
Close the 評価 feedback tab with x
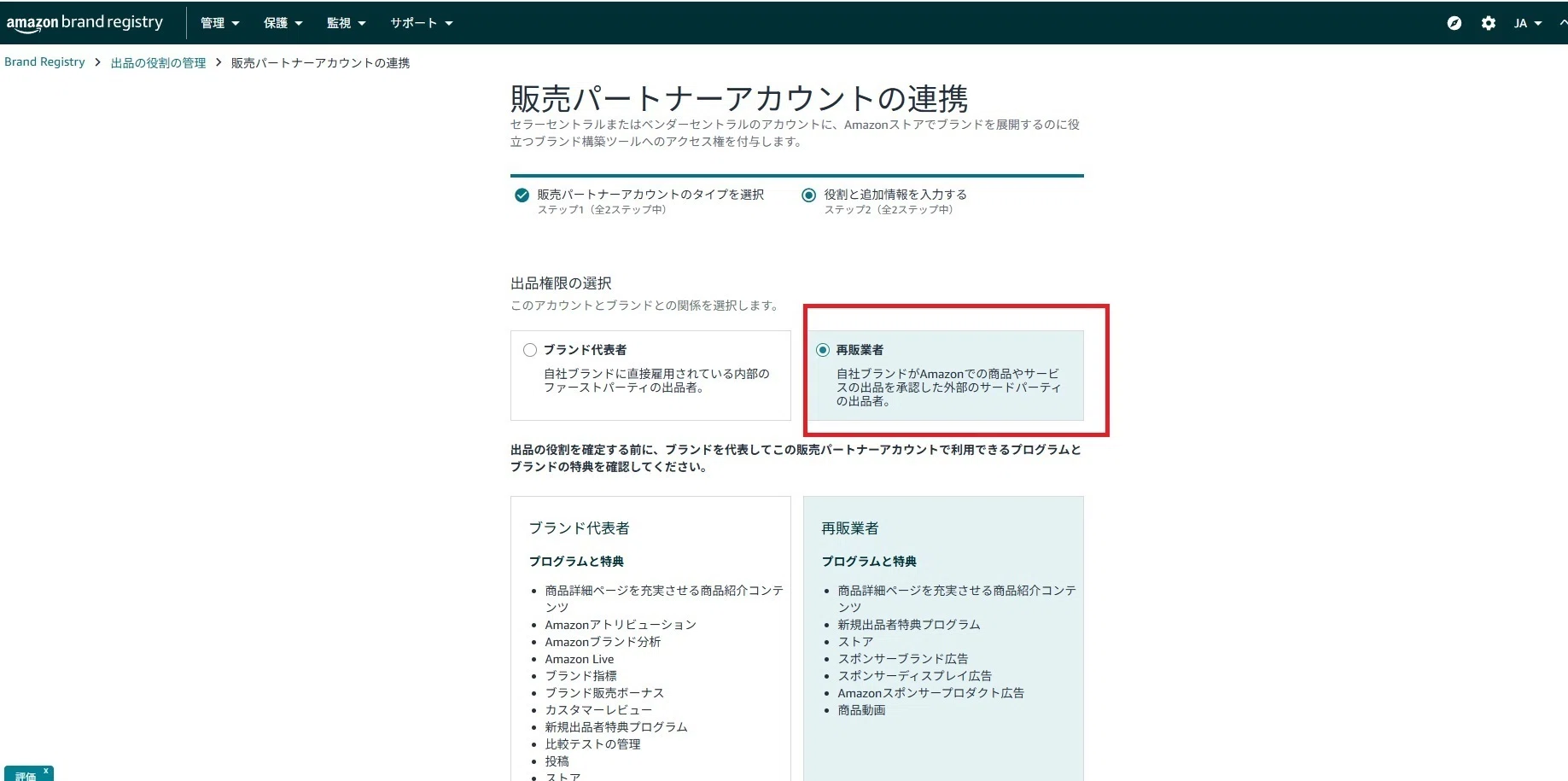point(46,771)
